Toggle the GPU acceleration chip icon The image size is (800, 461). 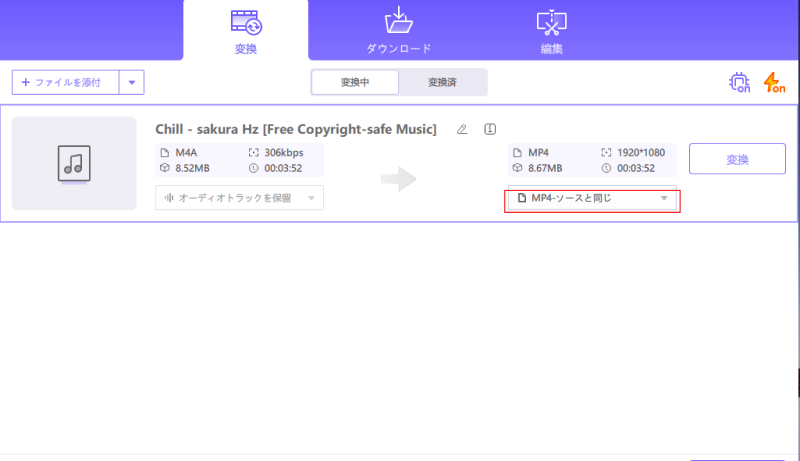(x=739, y=82)
